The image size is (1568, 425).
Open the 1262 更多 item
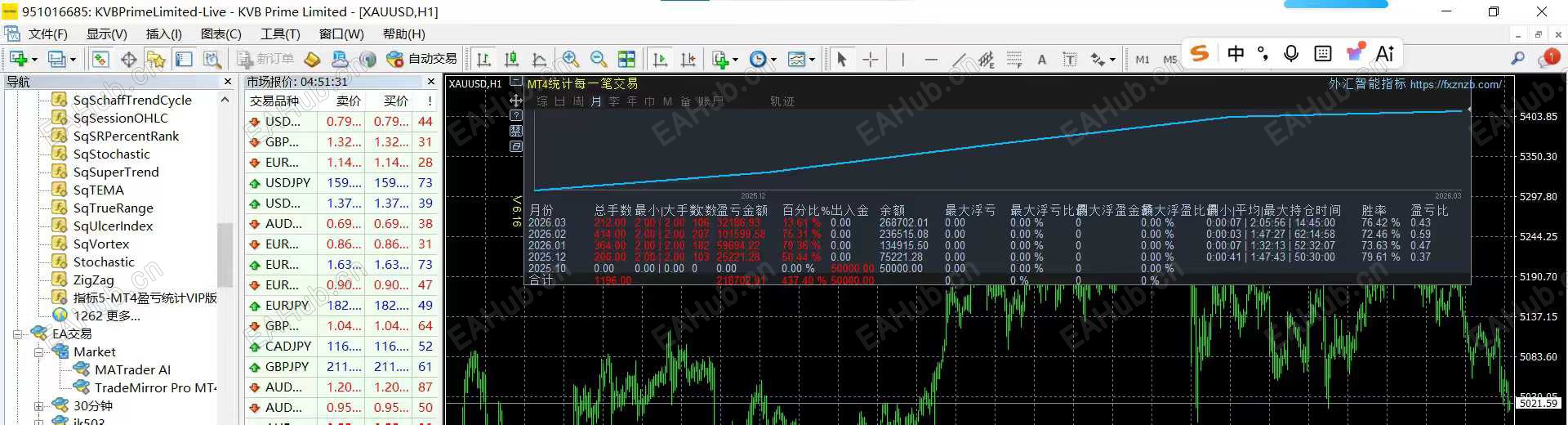click(x=106, y=315)
